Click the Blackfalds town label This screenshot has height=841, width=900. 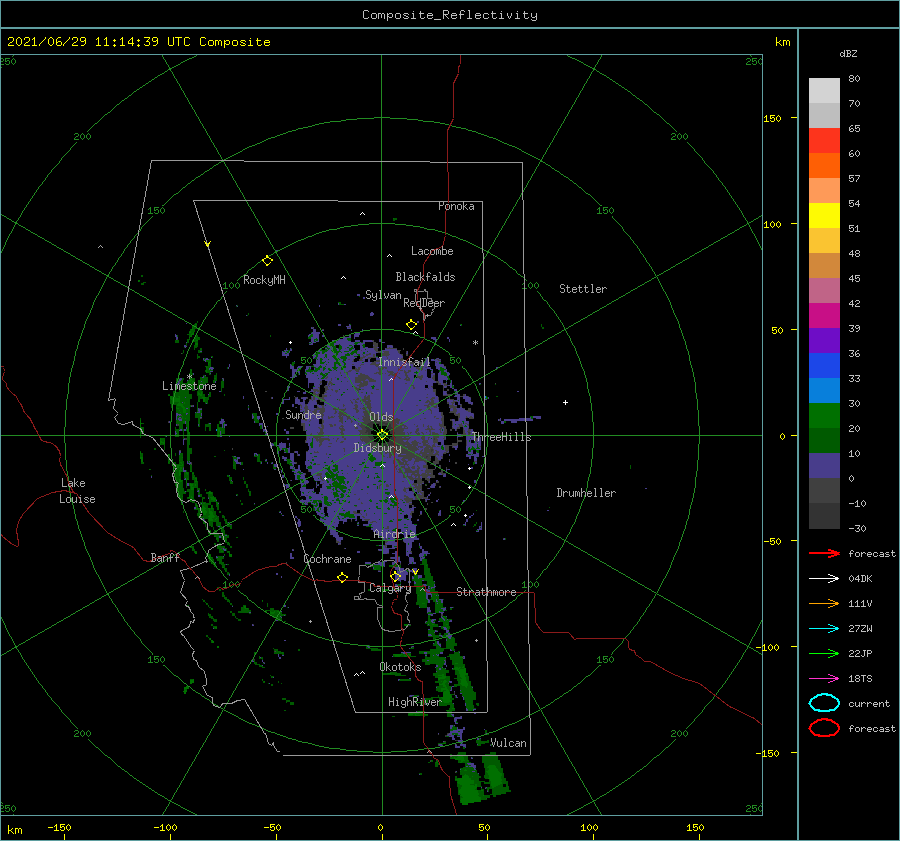point(425,277)
